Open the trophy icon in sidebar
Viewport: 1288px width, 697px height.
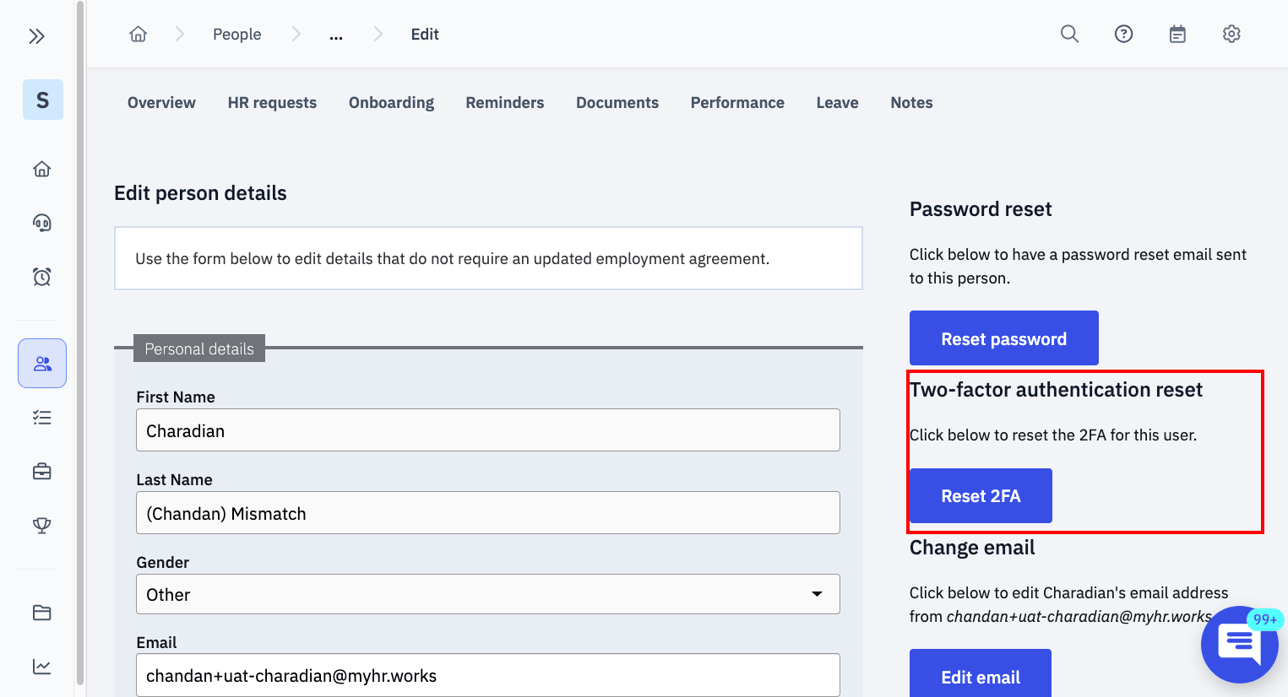pyautogui.click(x=42, y=525)
